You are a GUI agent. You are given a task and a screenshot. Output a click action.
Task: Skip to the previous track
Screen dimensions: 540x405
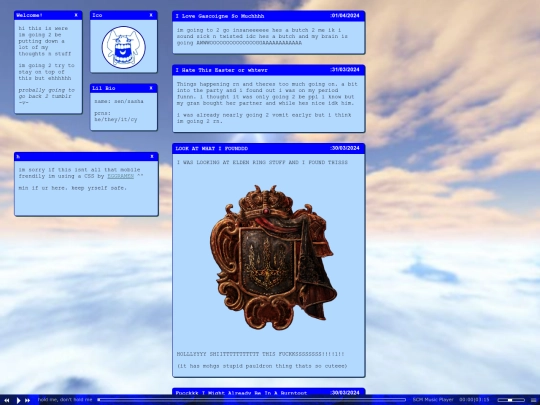click(7, 400)
